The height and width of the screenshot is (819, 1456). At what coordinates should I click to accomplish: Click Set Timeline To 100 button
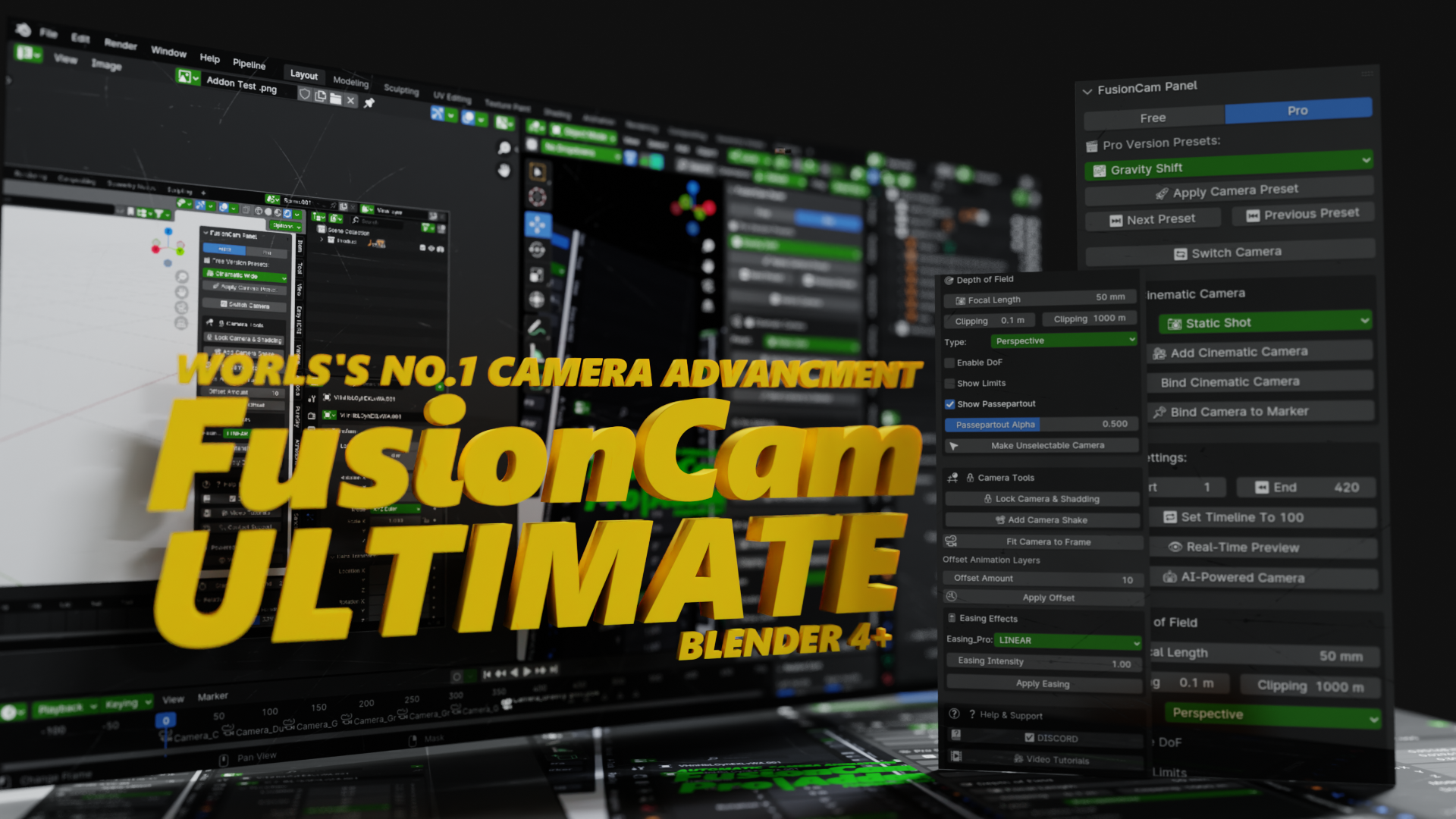(1263, 517)
